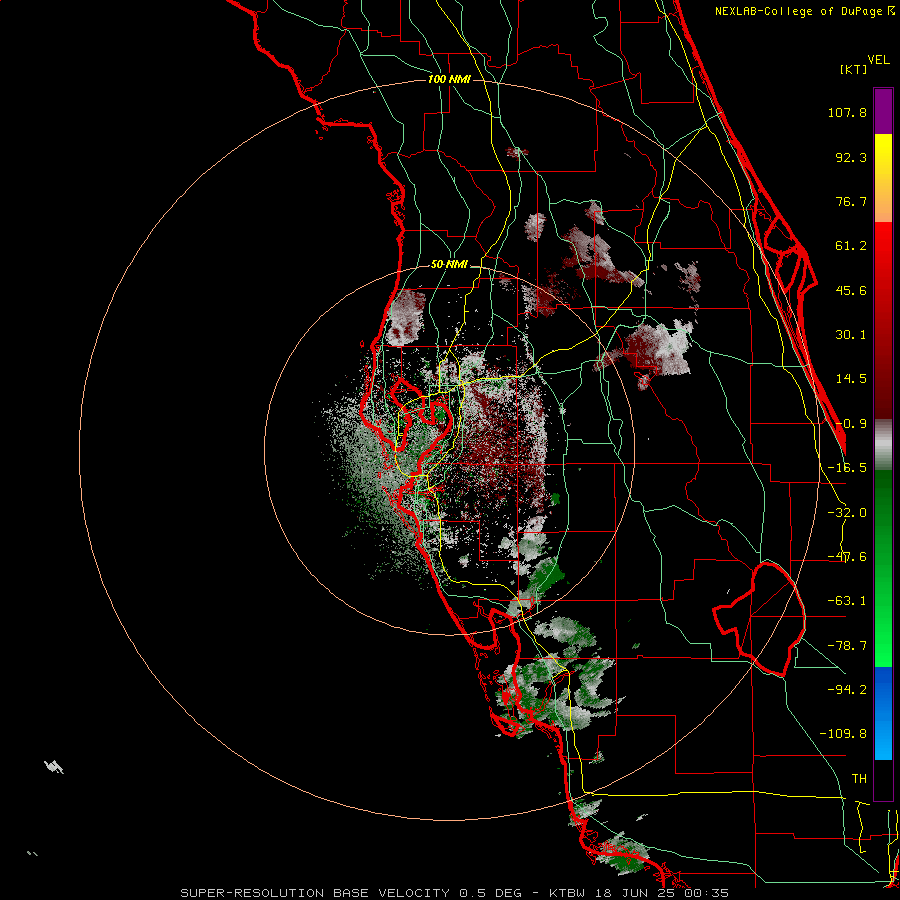Select the -47.6 velocity scale value
This screenshot has height=900, width=900.
[x=847, y=557]
